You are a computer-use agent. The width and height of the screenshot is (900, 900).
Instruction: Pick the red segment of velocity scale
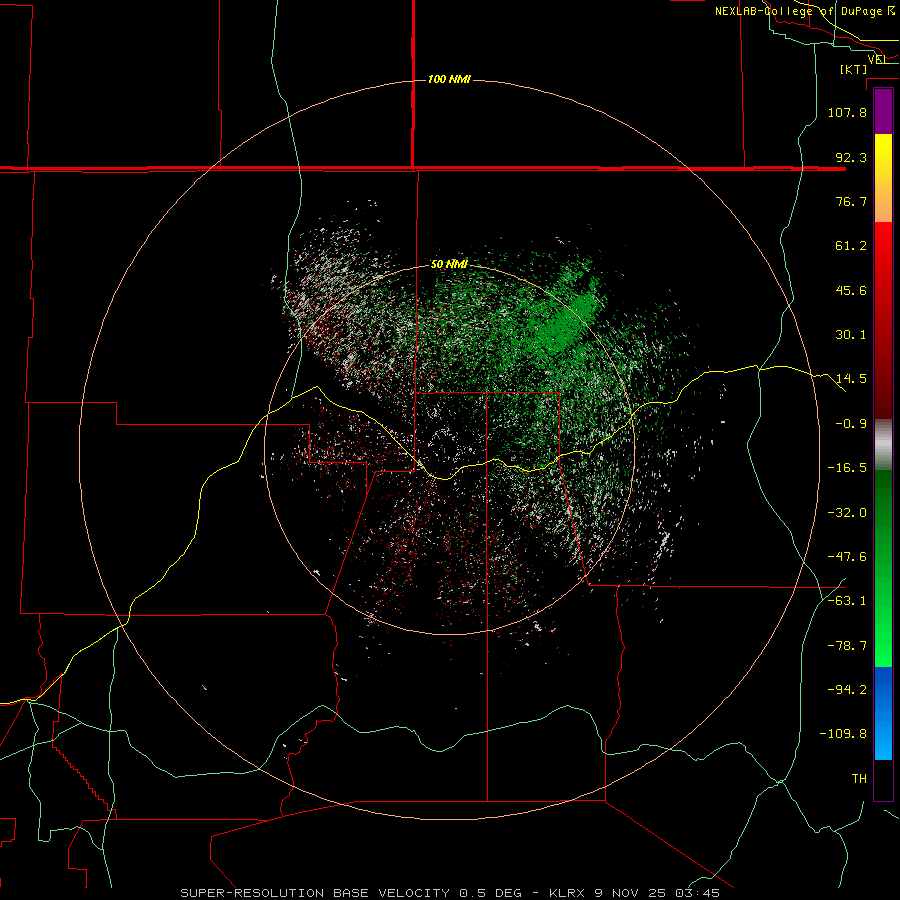(883, 320)
